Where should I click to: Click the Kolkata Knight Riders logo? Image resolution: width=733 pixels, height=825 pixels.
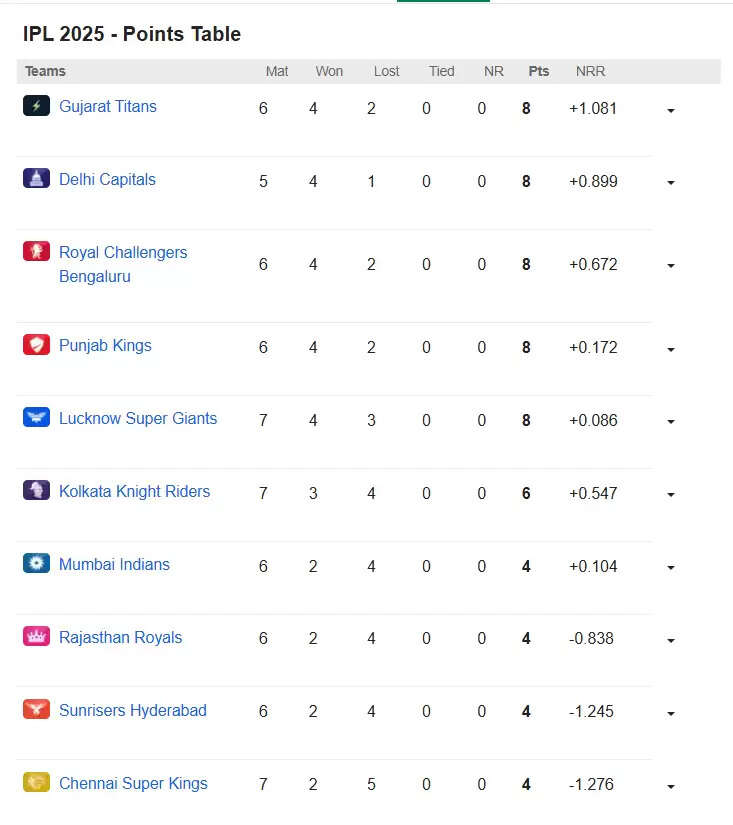tap(36, 490)
